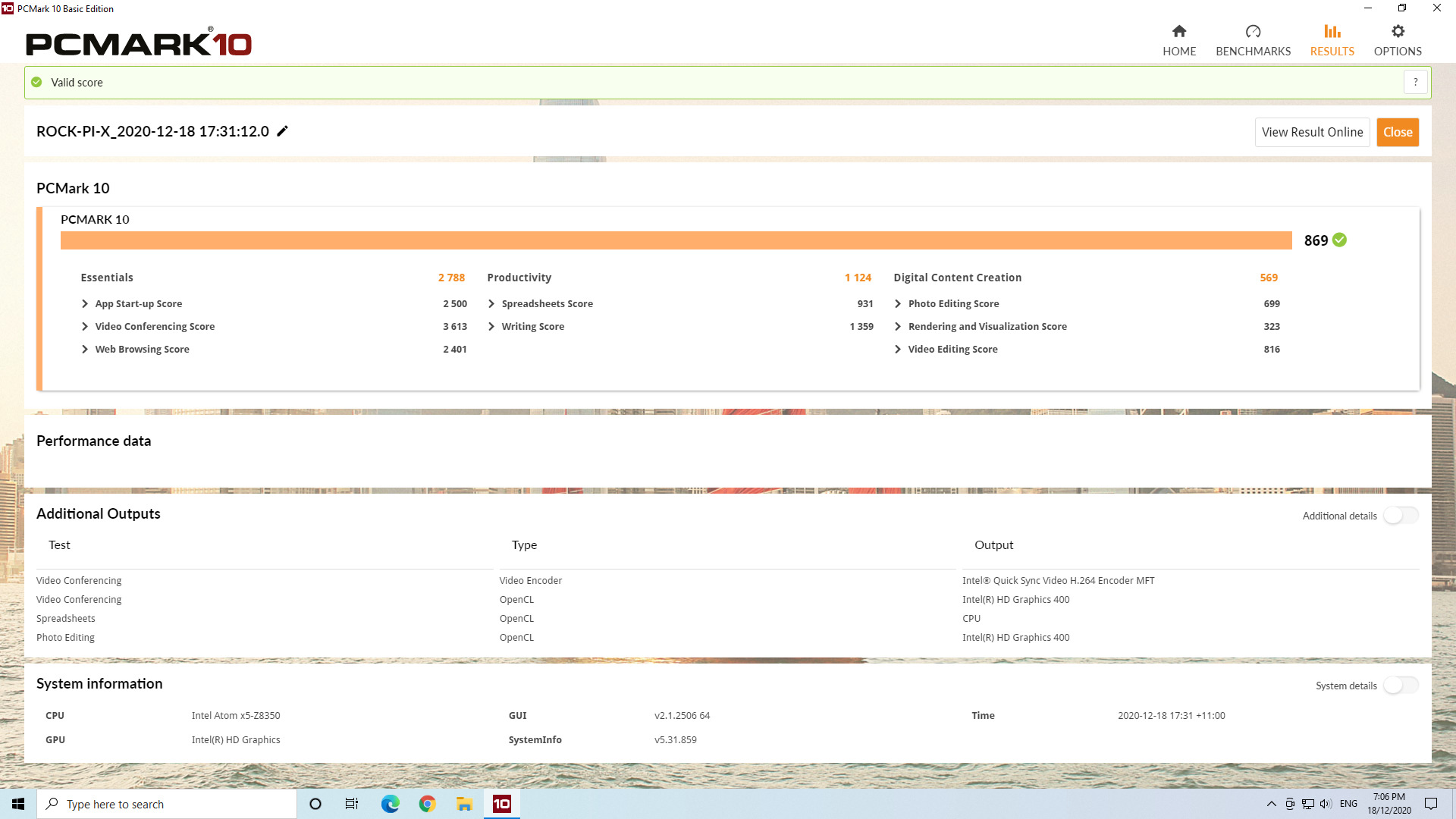Click the pencil icon to rename the result

[x=282, y=131]
